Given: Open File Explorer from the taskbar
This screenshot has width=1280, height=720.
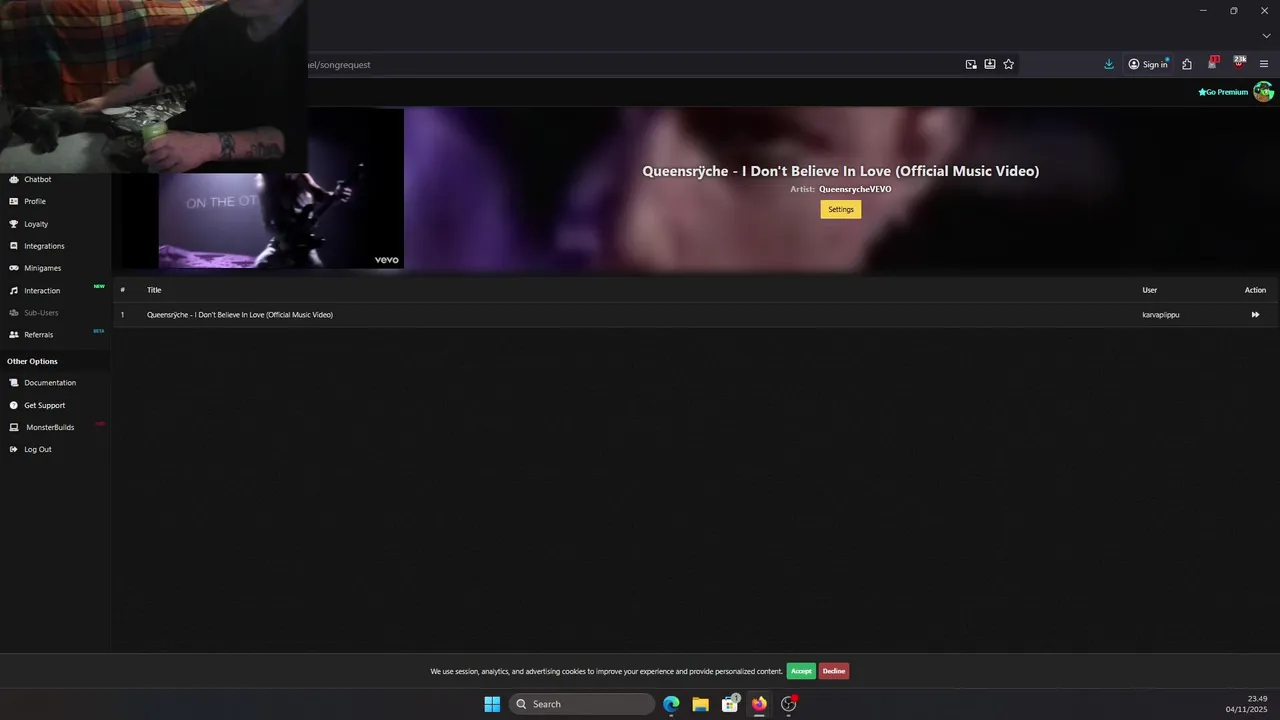Looking at the screenshot, I should [x=700, y=704].
